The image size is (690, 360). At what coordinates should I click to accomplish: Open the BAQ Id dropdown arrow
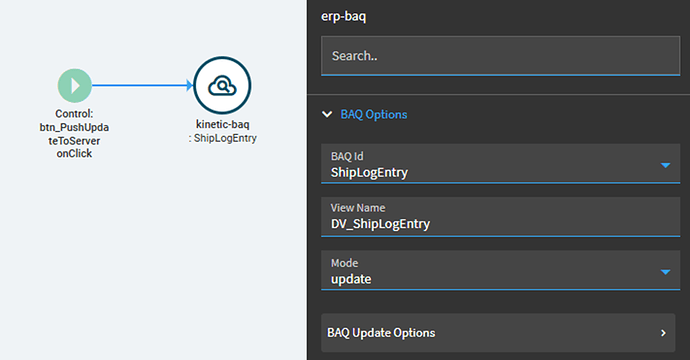click(665, 165)
